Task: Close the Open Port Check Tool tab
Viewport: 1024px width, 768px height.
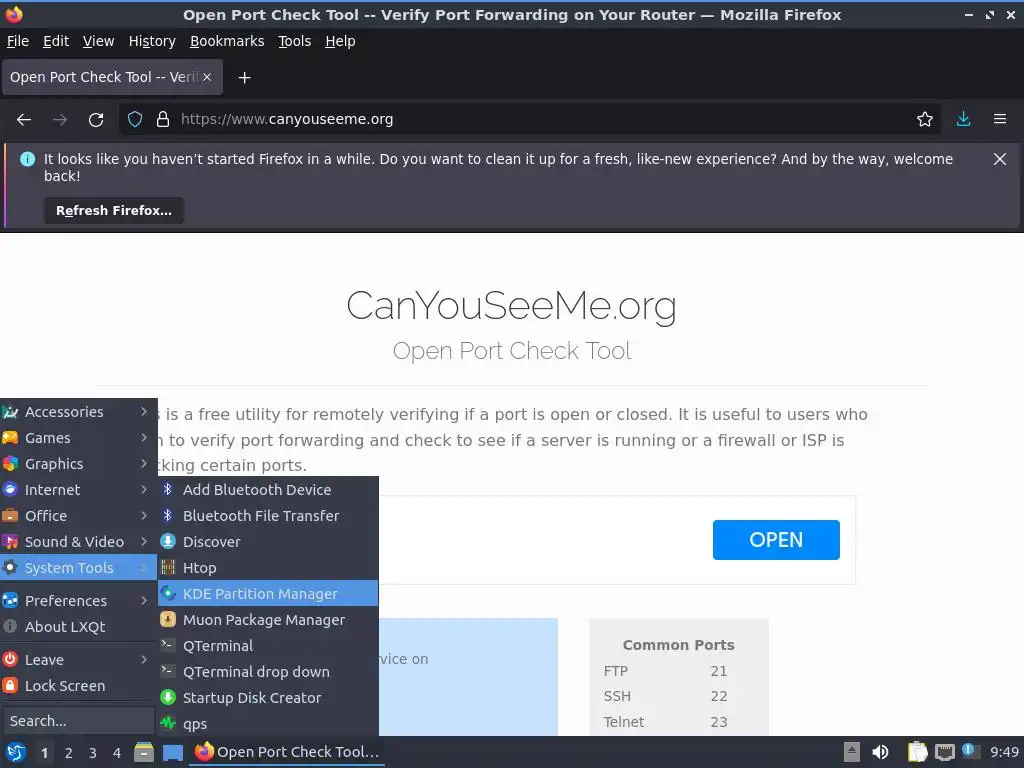Action: tap(207, 77)
